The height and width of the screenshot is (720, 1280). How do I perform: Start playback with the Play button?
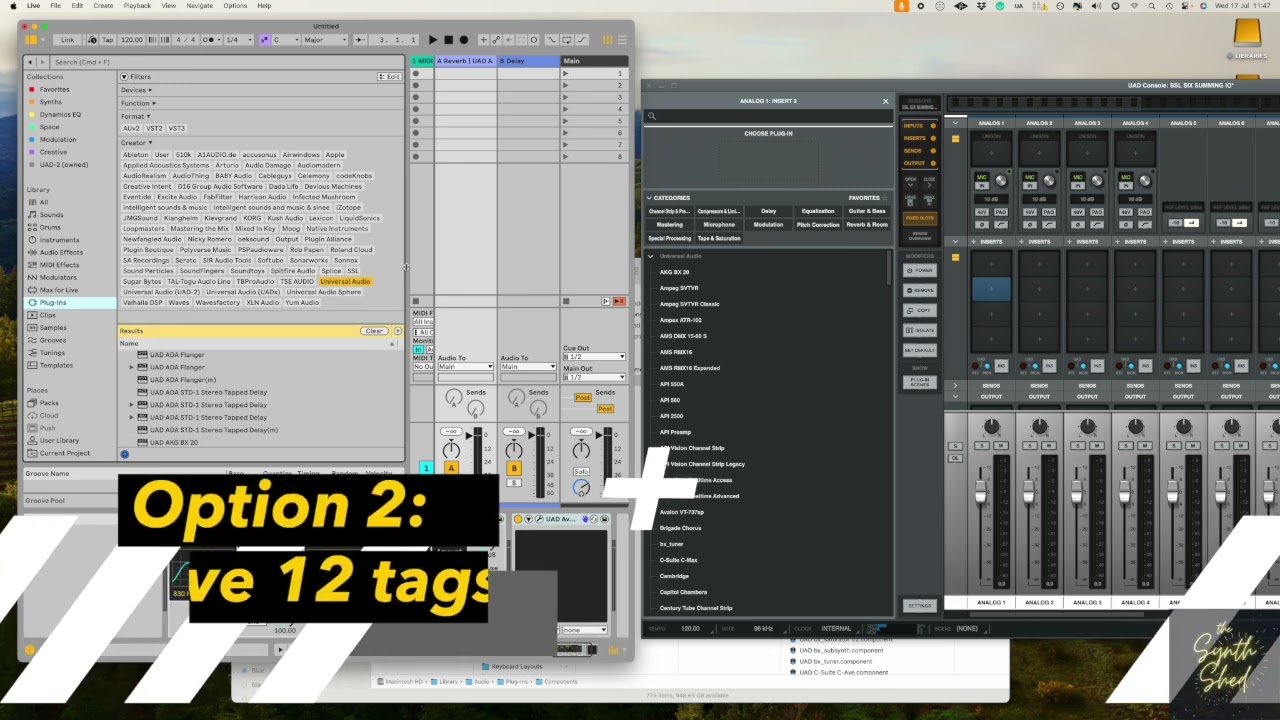pyautogui.click(x=433, y=40)
